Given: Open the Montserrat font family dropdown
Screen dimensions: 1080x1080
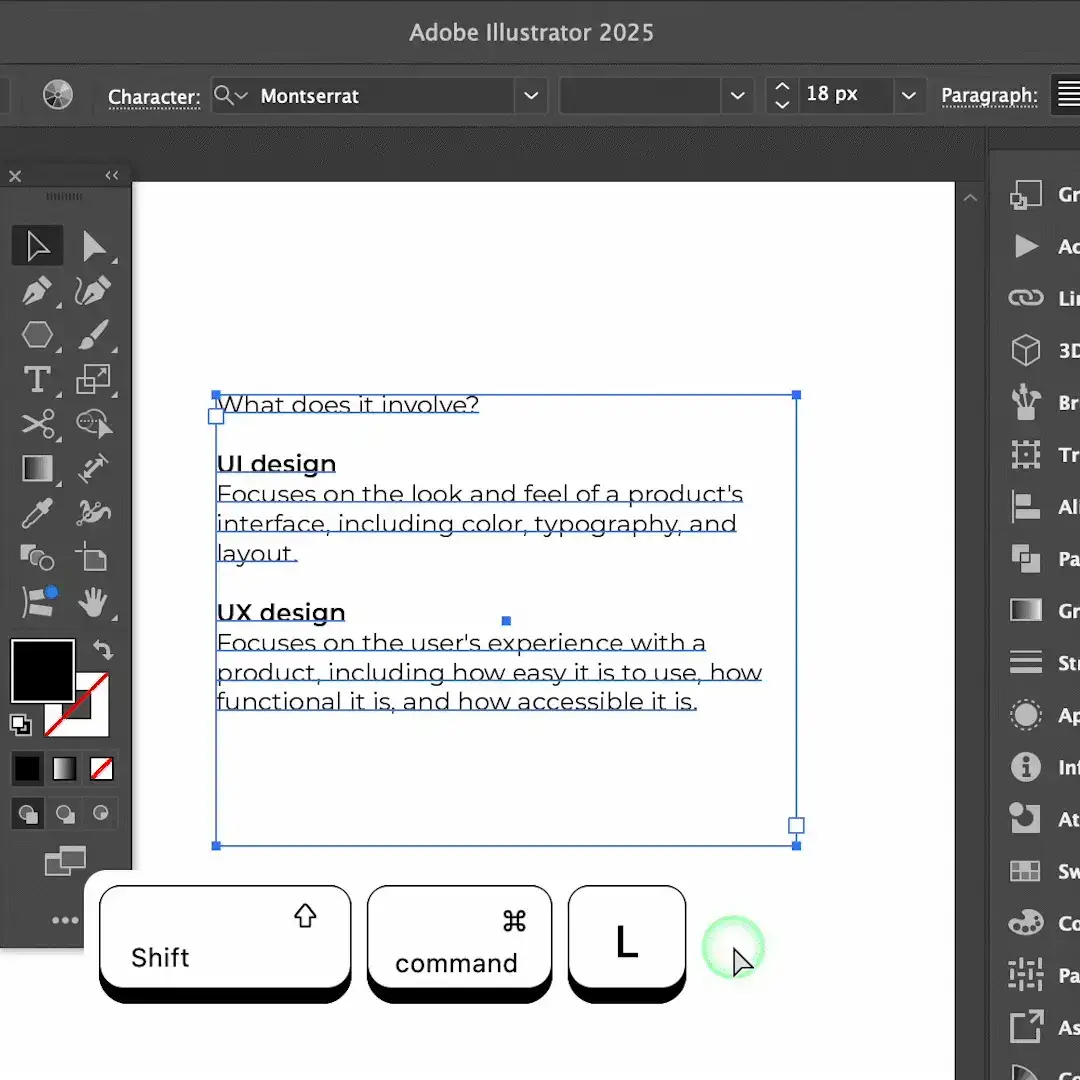Looking at the screenshot, I should (531, 95).
